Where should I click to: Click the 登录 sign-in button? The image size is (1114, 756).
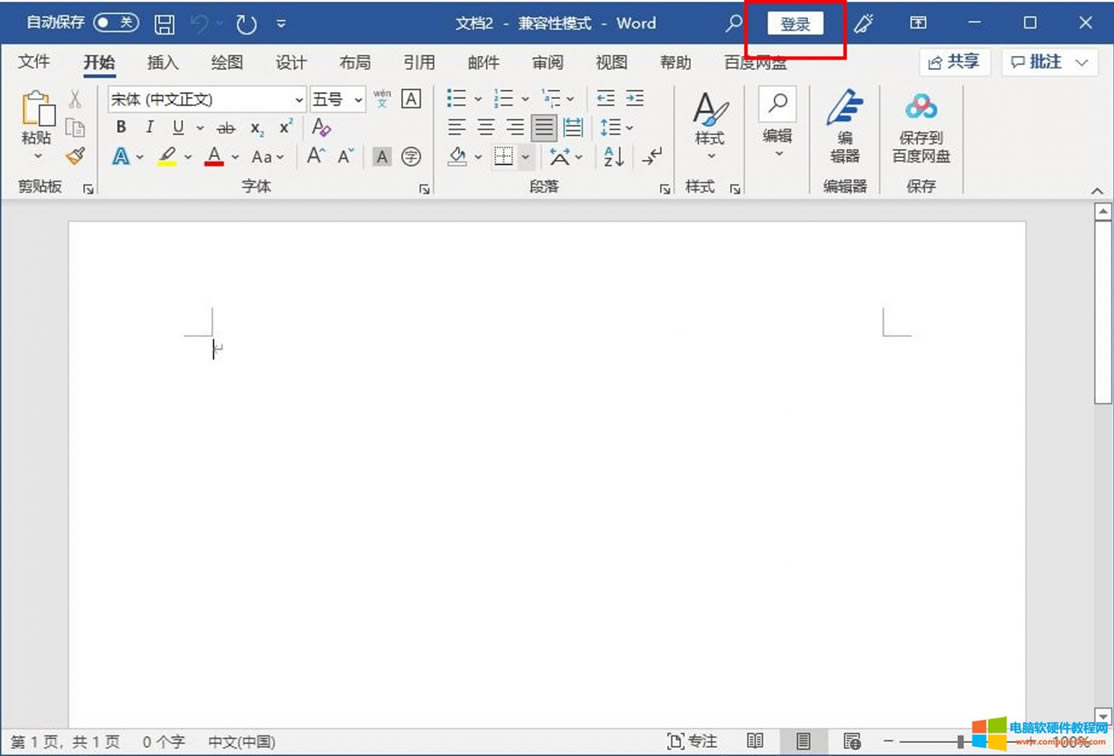[x=795, y=22]
